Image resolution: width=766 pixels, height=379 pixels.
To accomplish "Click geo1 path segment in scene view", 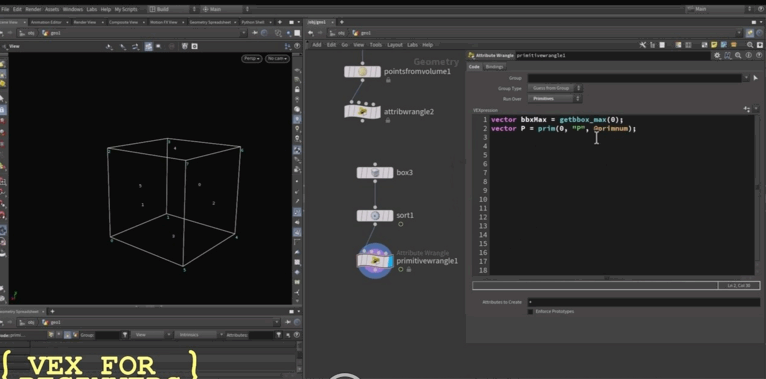I will click(x=52, y=33).
